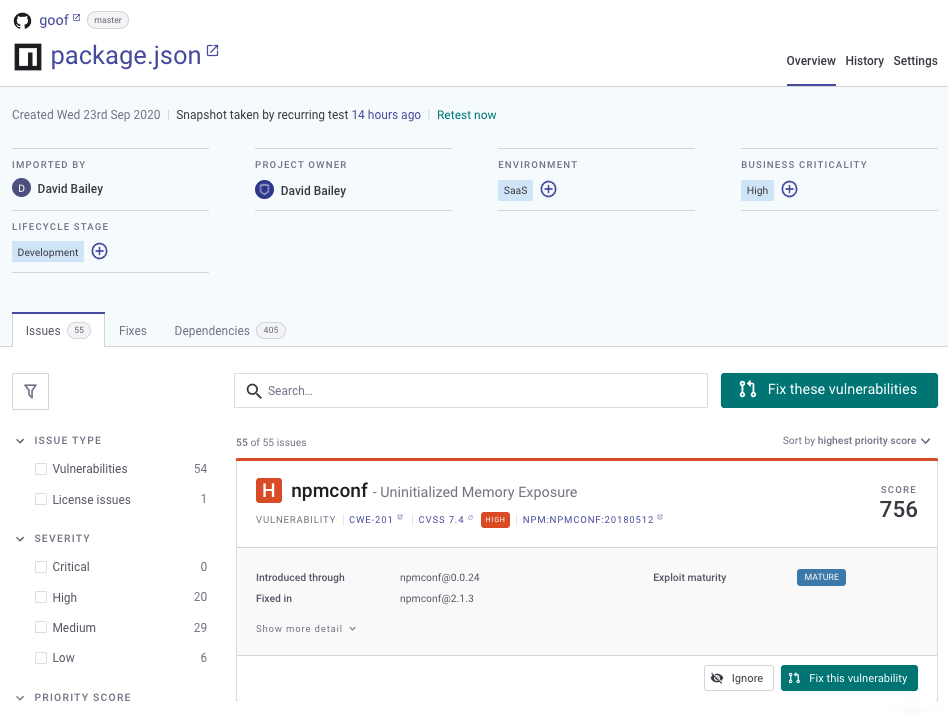Click the Fix these vulnerabilities button
This screenshot has height=713, width=948.
point(829,390)
